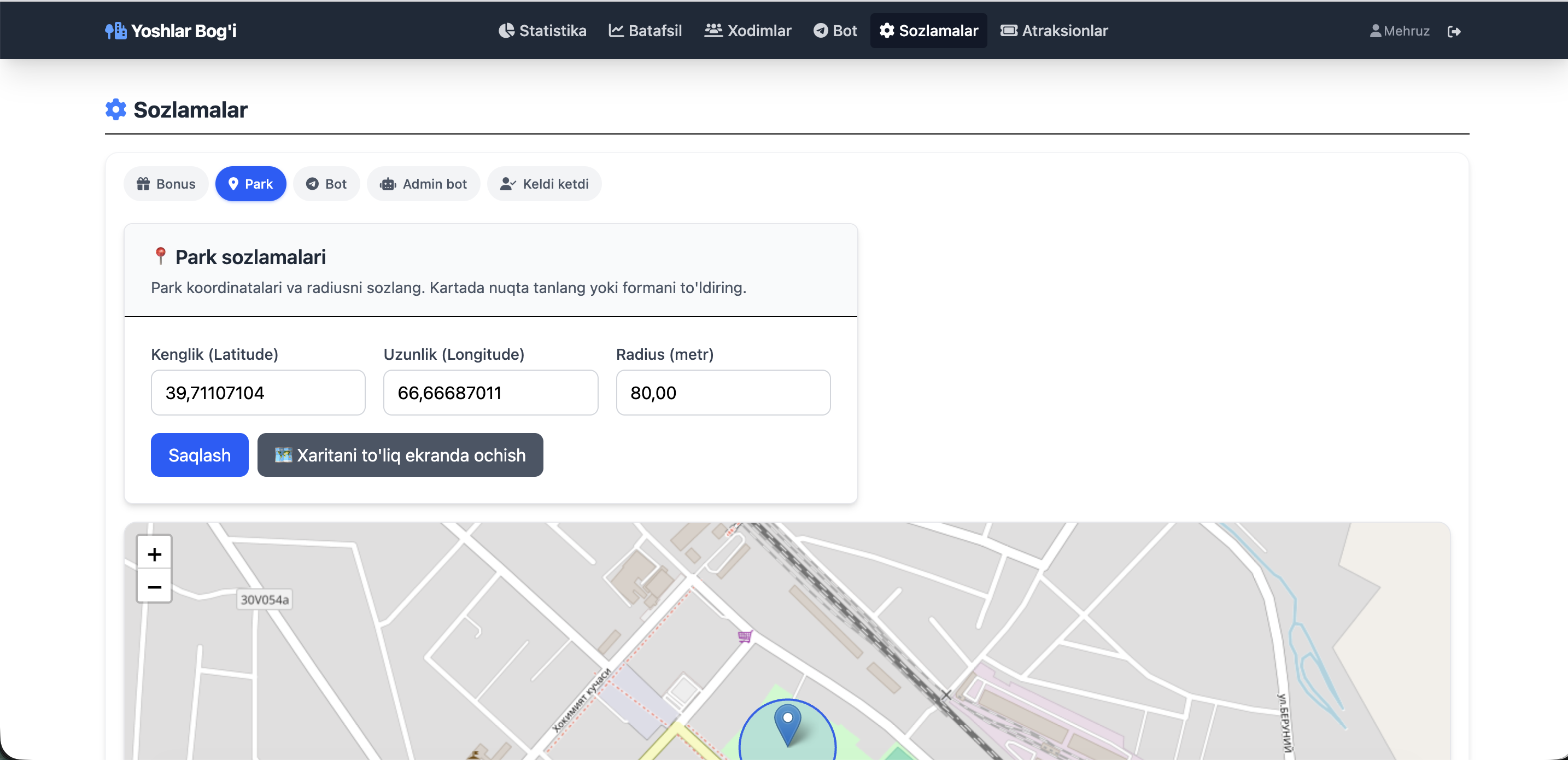Viewport: 1568px width, 760px height.
Task: Click the Uzunlik longitude input
Action: tap(490, 393)
